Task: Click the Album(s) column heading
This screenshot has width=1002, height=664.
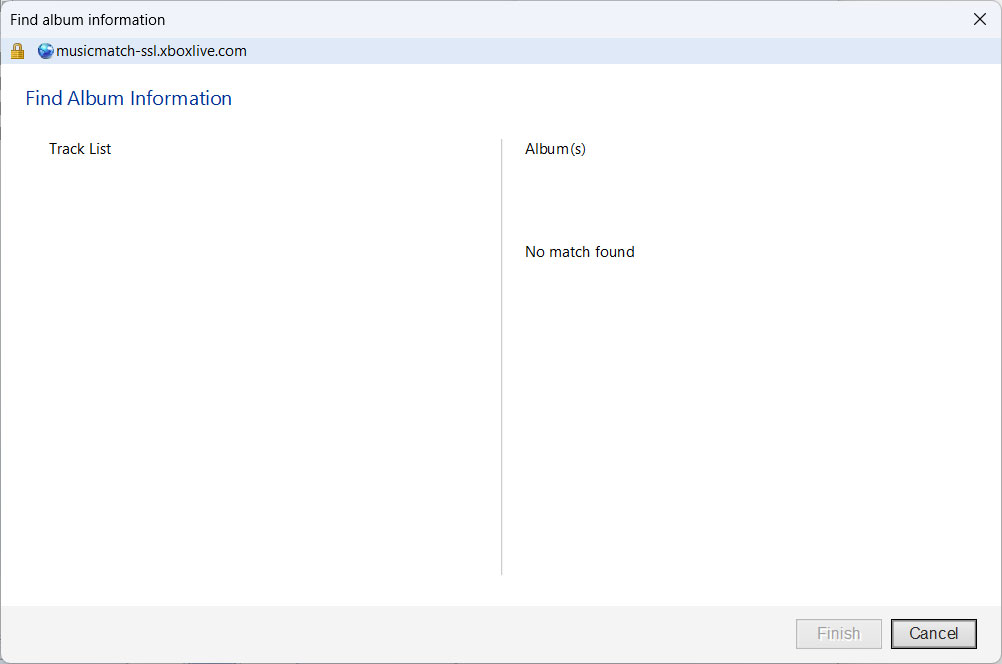Action: point(555,148)
